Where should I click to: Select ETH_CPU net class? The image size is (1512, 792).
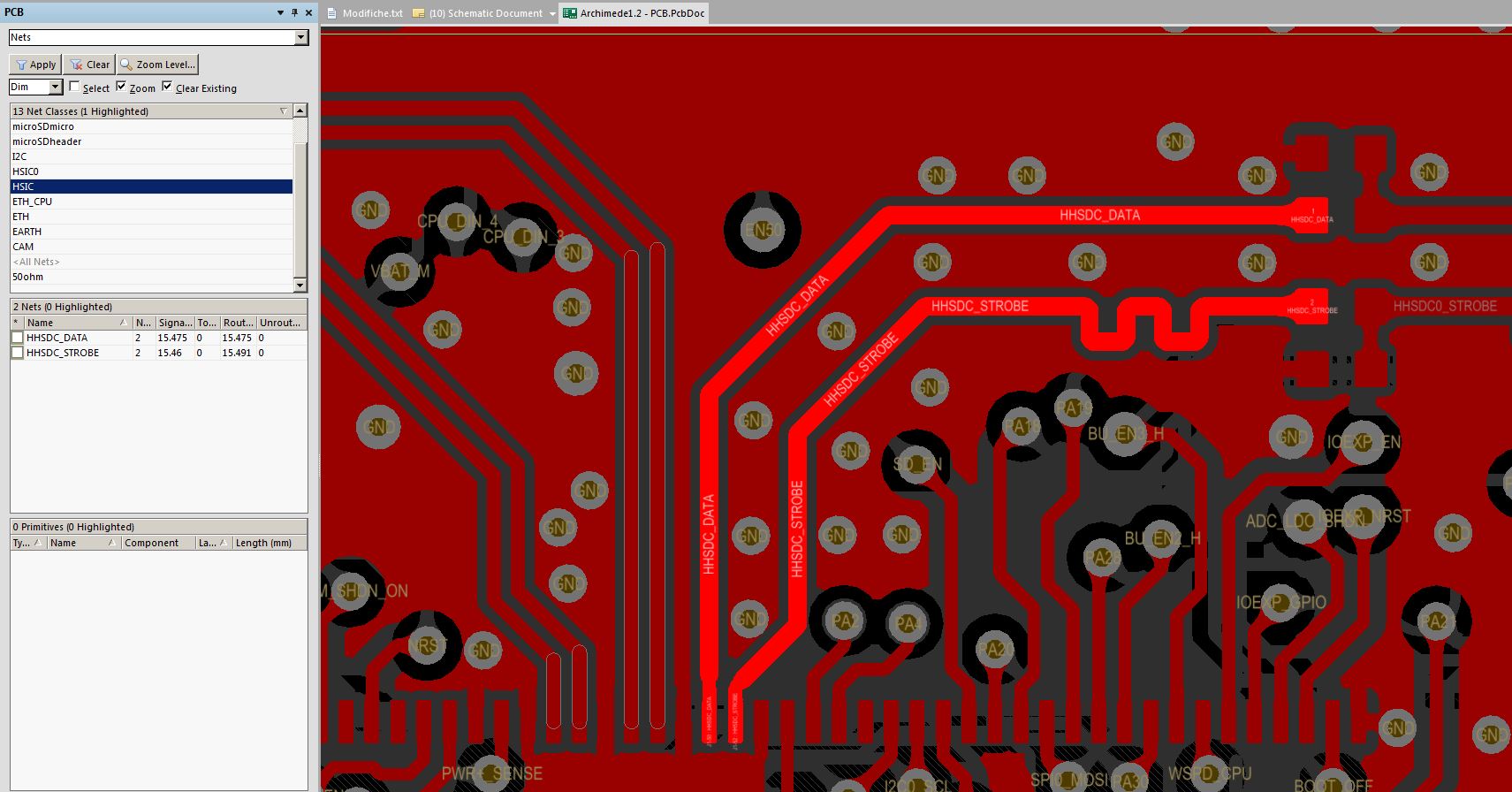[x=151, y=202]
